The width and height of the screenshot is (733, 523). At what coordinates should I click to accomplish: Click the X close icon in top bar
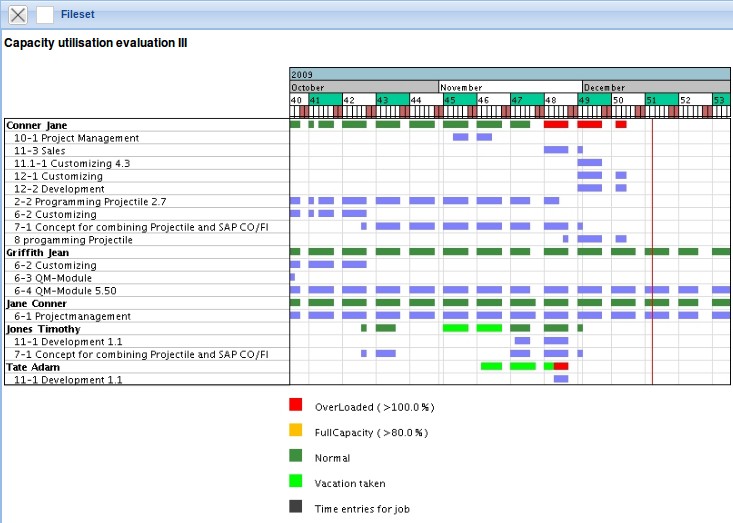[18, 15]
